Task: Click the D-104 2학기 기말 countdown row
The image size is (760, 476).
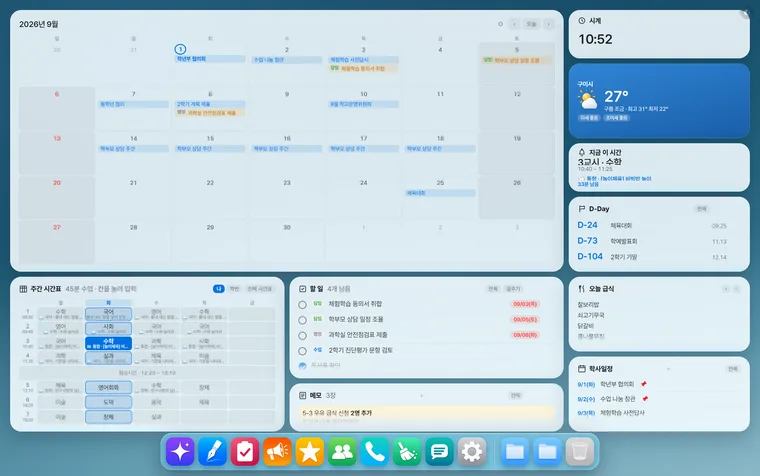Action: [x=652, y=256]
